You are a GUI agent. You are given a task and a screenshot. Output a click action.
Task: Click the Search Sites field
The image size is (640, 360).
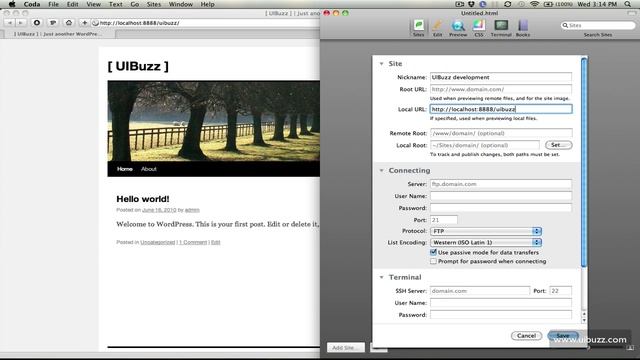pyautogui.click(x=598, y=25)
